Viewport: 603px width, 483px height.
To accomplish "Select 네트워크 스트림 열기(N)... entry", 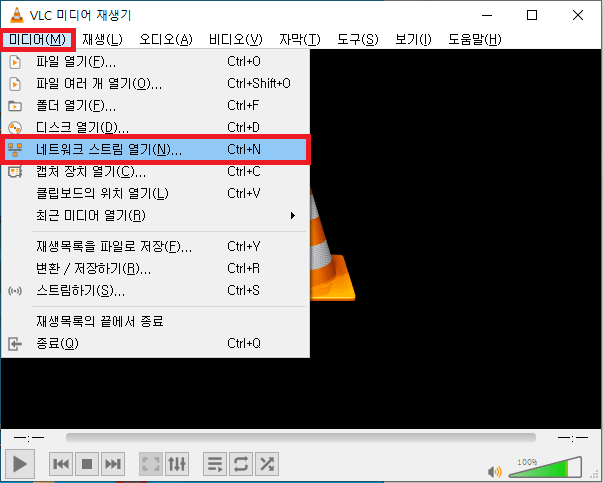I will coord(155,149).
